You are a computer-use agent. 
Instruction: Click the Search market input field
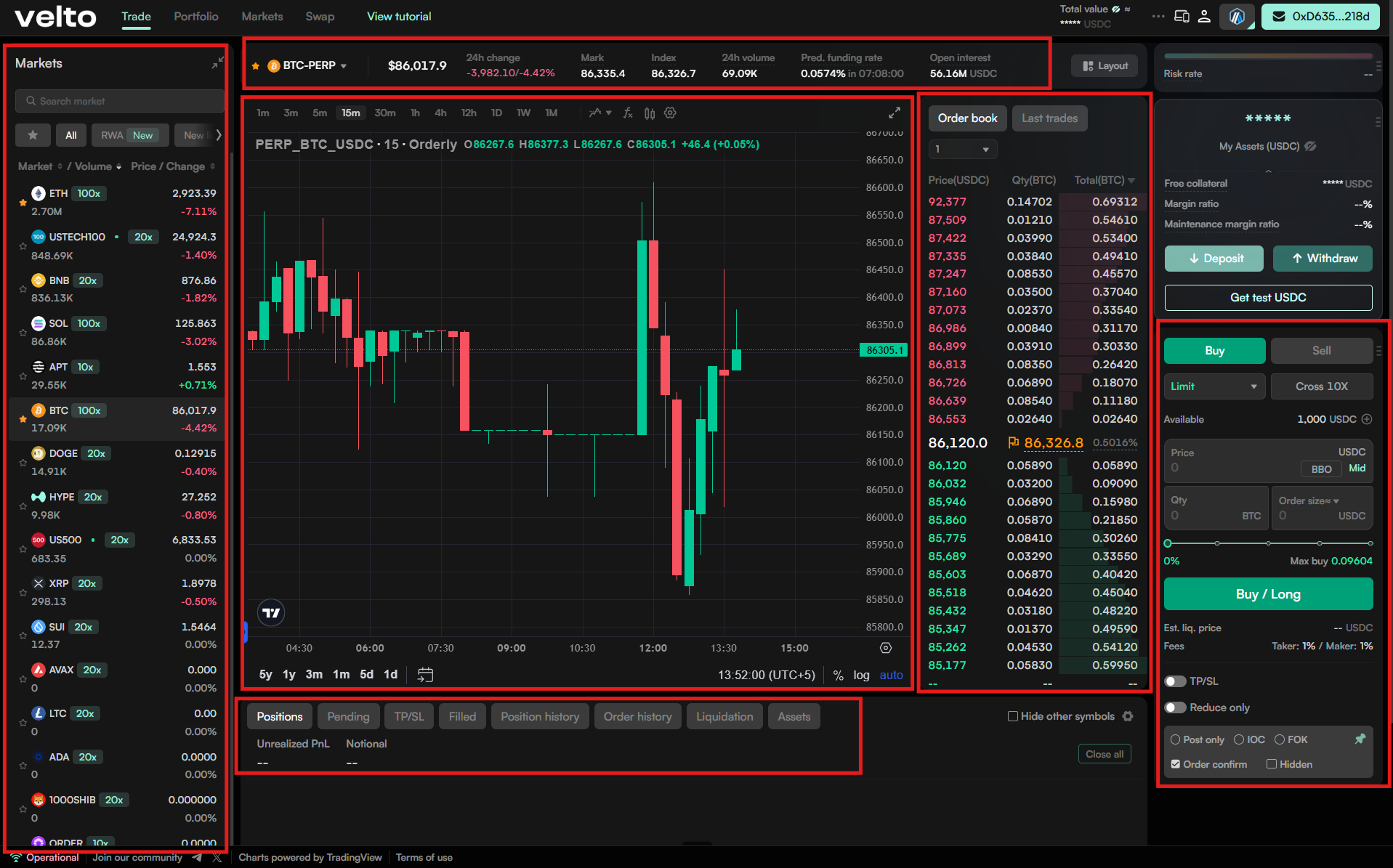pos(118,100)
